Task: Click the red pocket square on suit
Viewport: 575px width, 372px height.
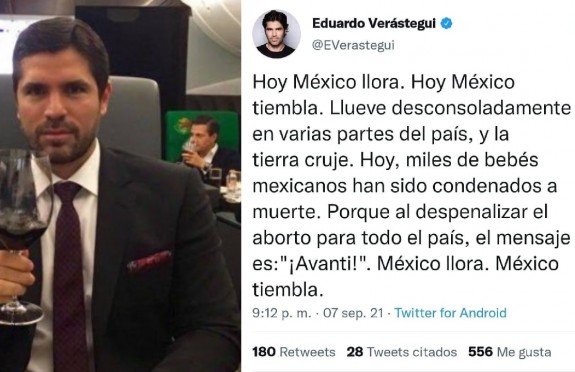Action: coord(149,260)
